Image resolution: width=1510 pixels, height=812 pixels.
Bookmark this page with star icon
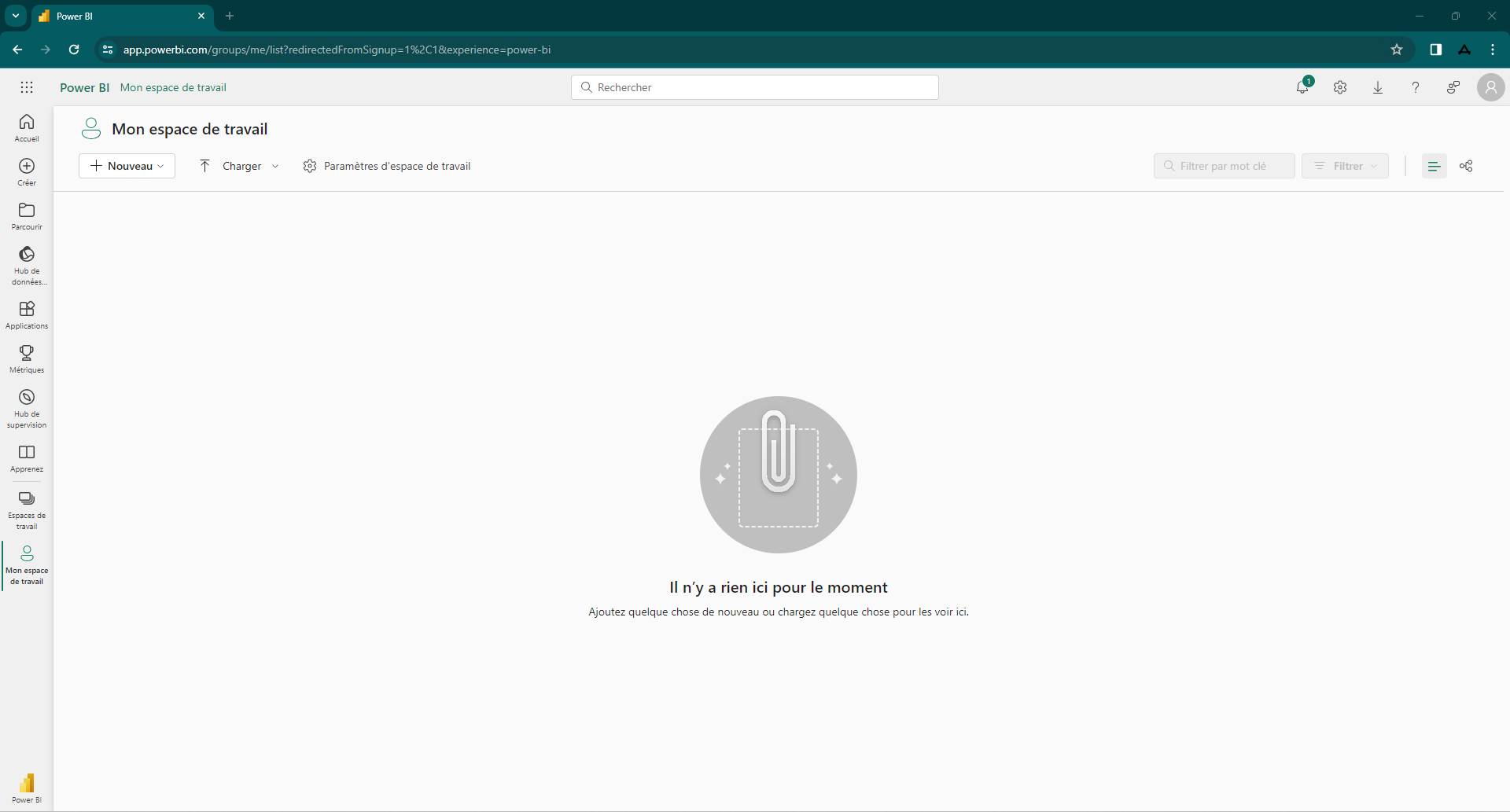pos(1397,50)
